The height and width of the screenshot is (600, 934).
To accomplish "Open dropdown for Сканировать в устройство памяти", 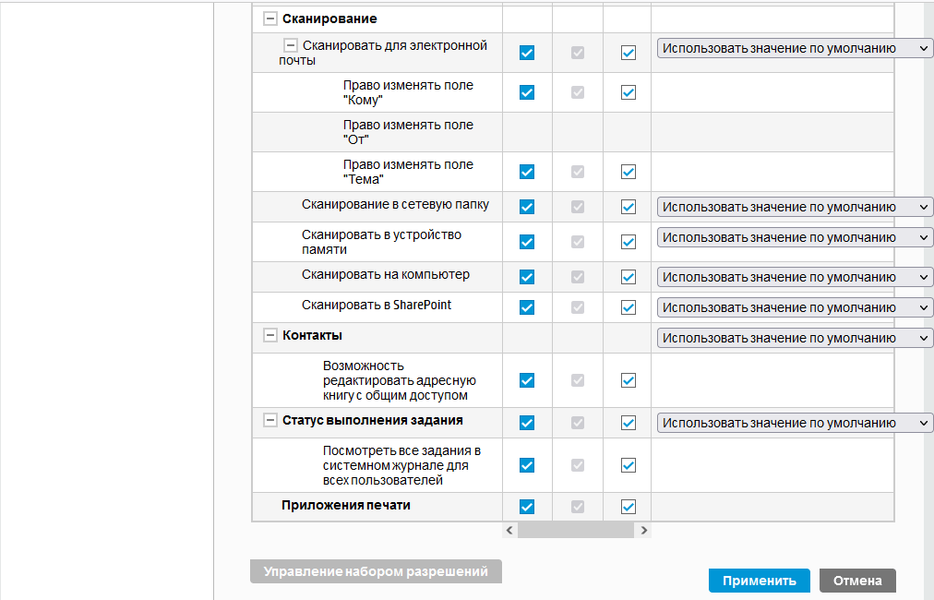I will point(795,238).
